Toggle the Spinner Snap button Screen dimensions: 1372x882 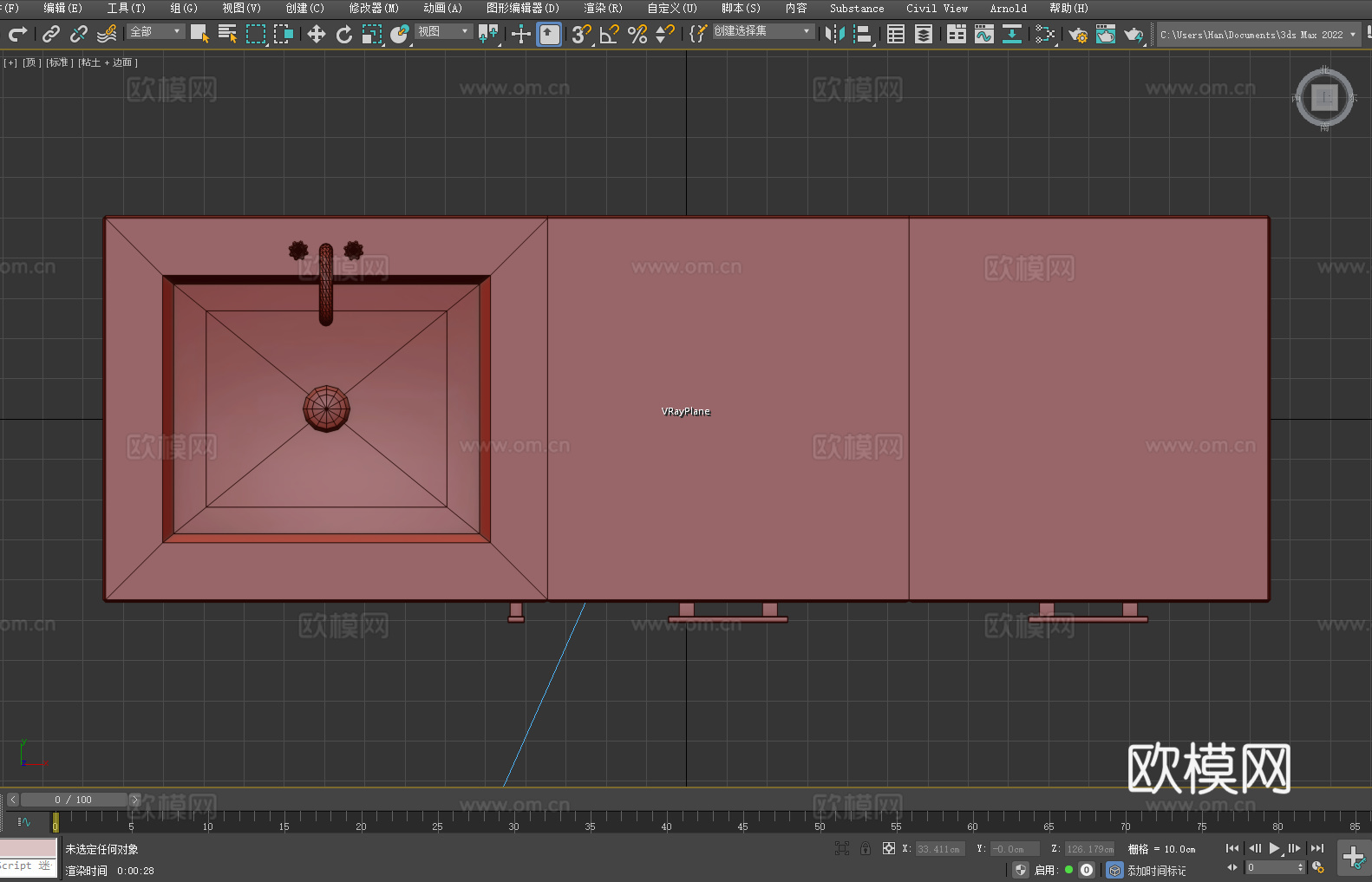pyautogui.click(x=665, y=34)
